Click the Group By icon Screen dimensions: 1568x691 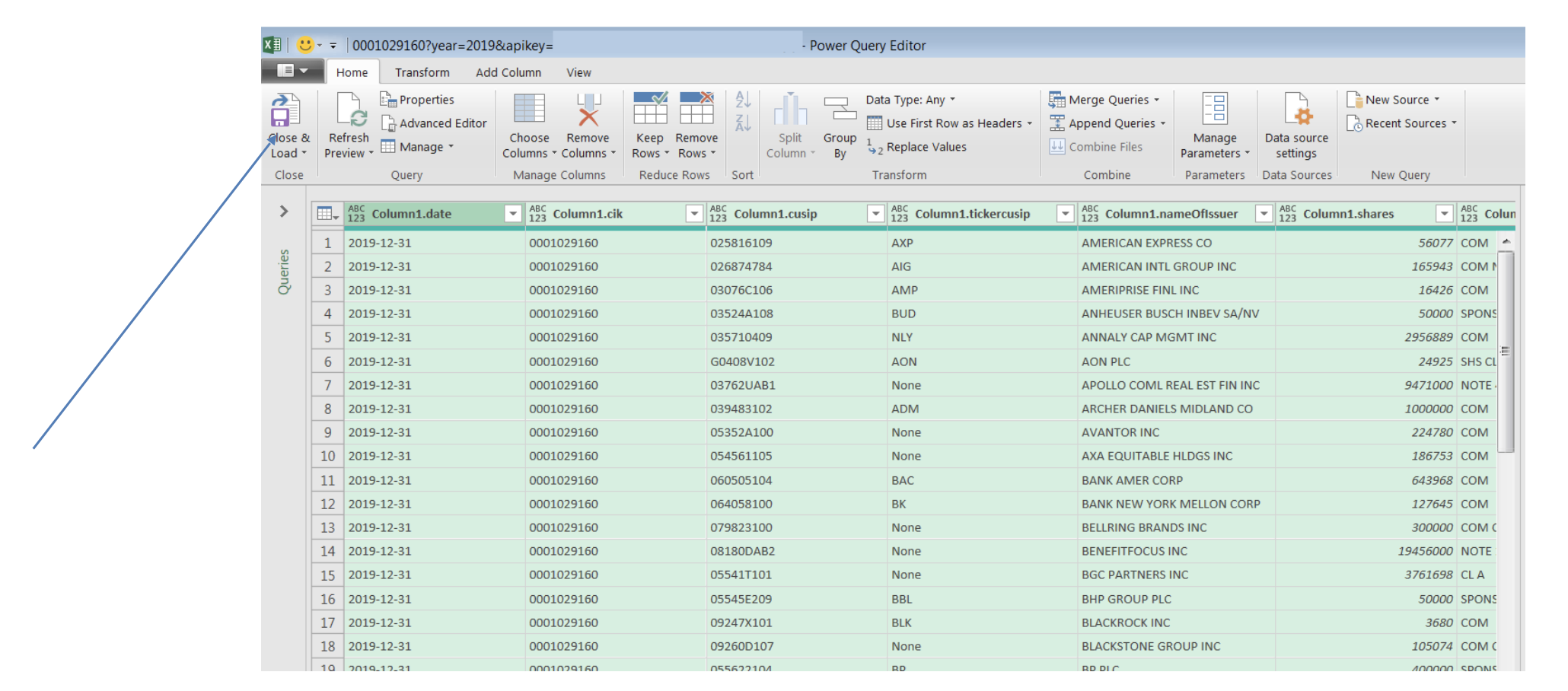(840, 109)
